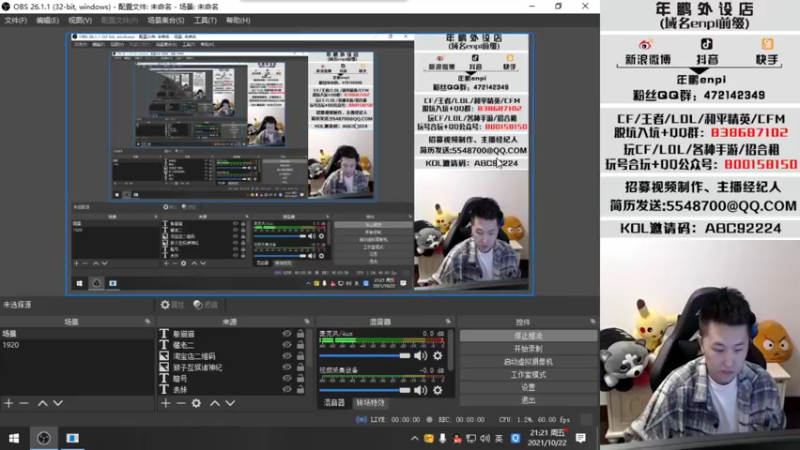
Task: Open the 编辑(E) menu
Action: coord(47,20)
